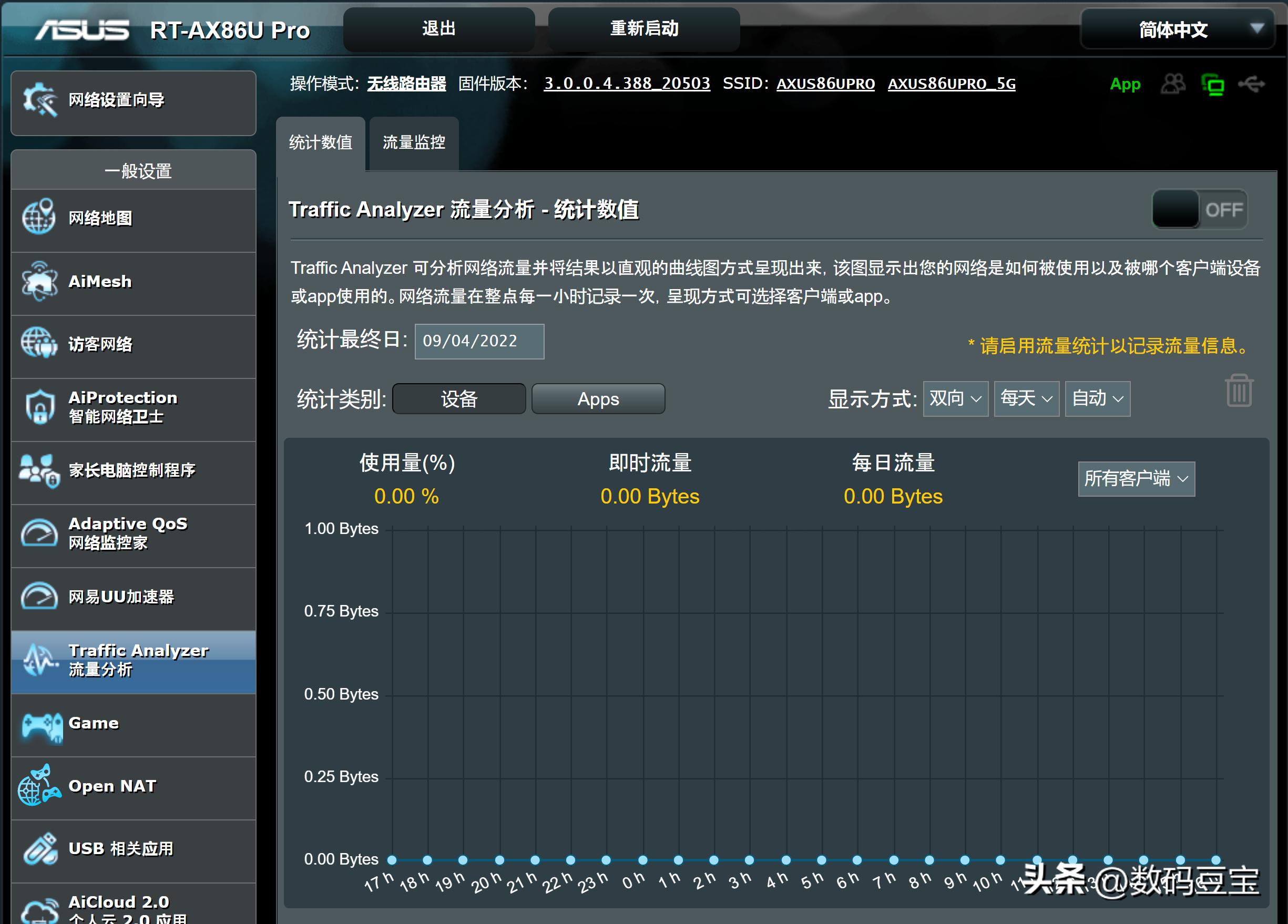1288x924 pixels.
Task: Open the 网络地图 (Network Map) section
Action: click(x=99, y=220)
